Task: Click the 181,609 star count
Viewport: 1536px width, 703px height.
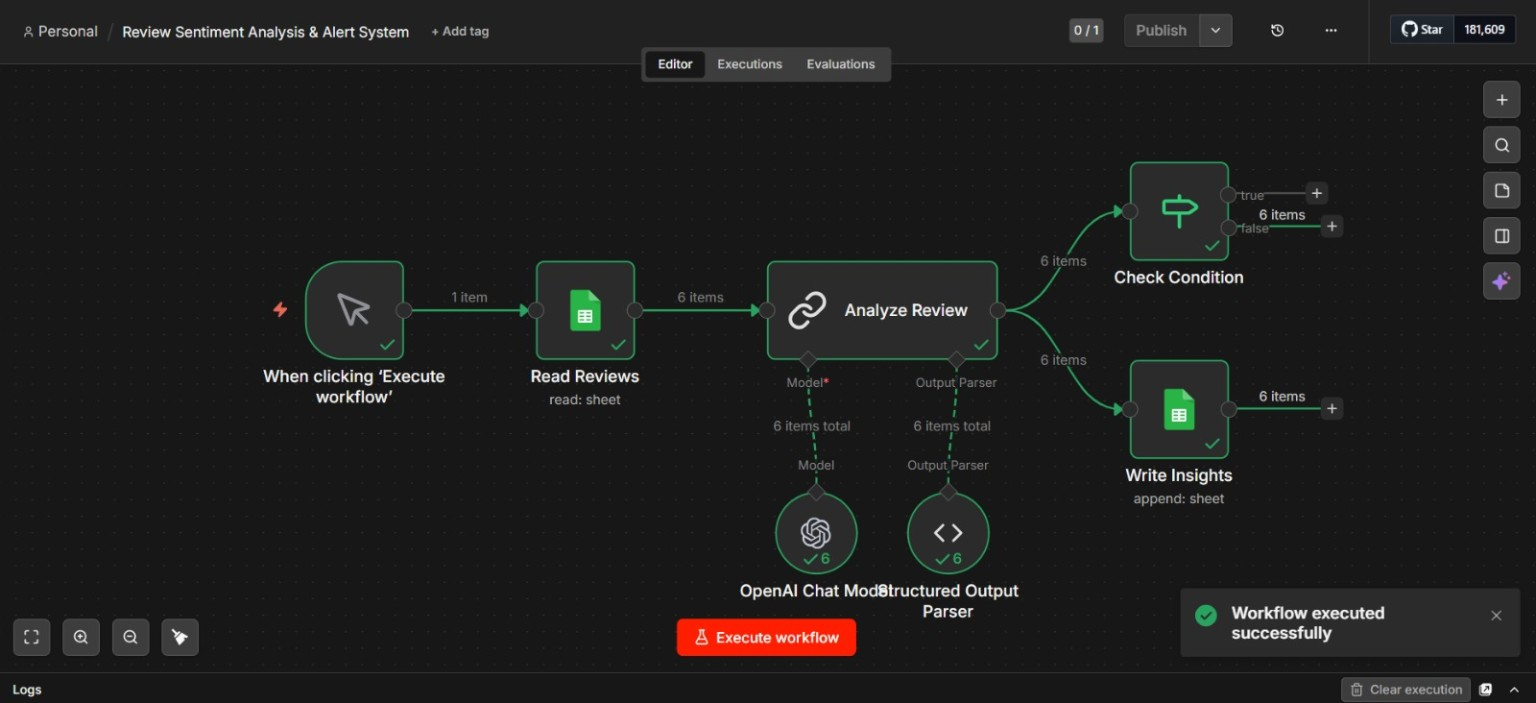Action: click(x=1484, y=30)
